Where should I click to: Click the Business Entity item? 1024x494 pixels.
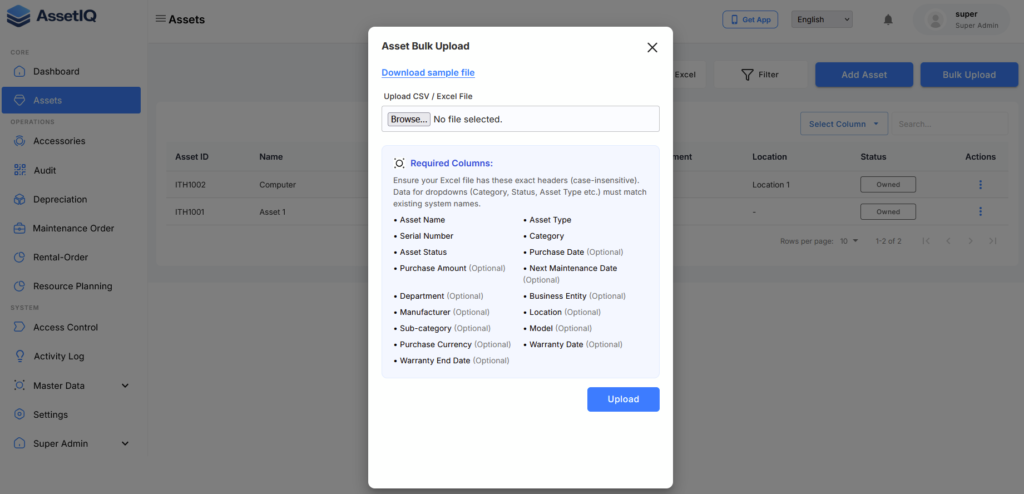click(x=575, y=296)
